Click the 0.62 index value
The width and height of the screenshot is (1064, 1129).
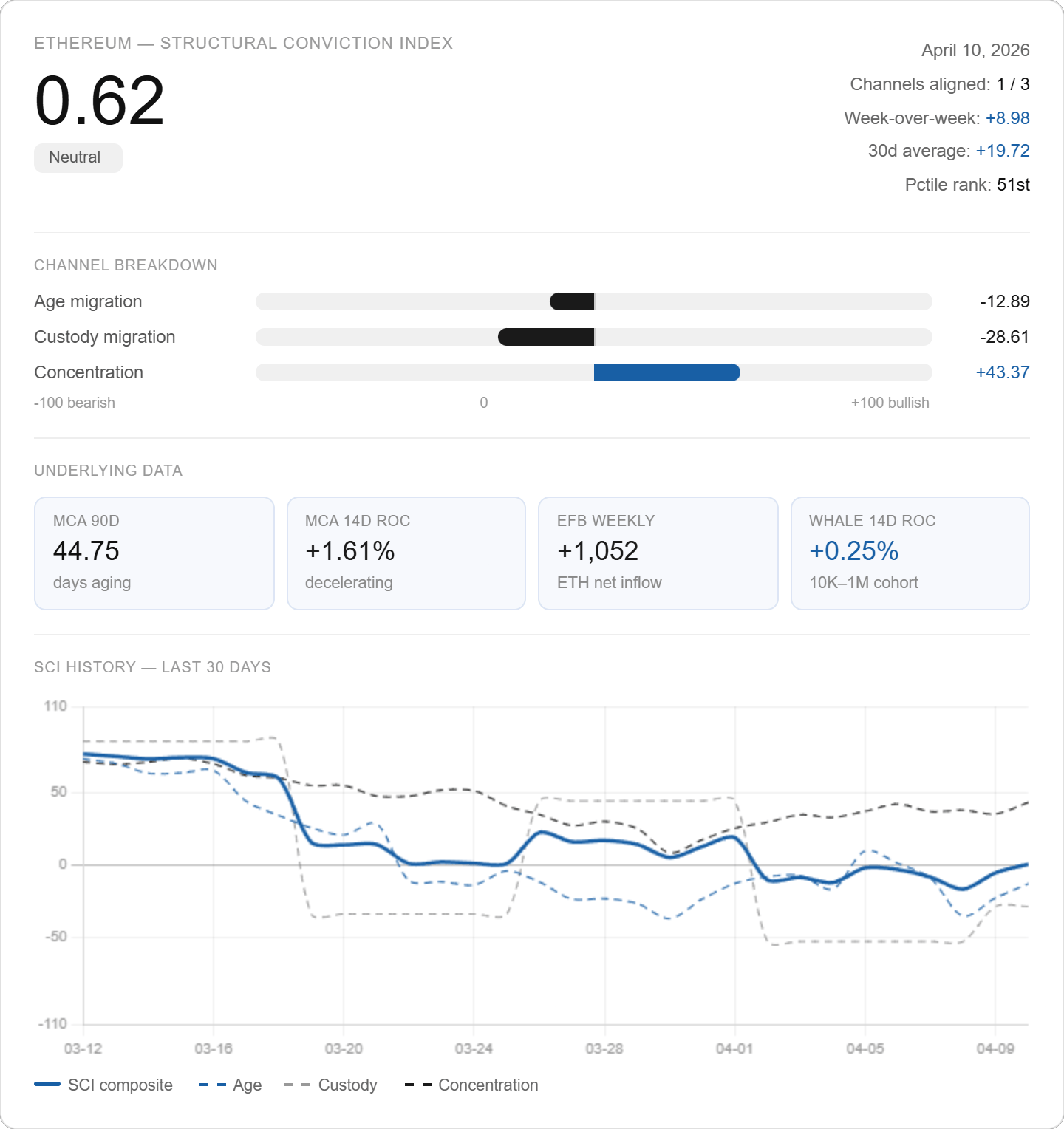coord(100,100)
